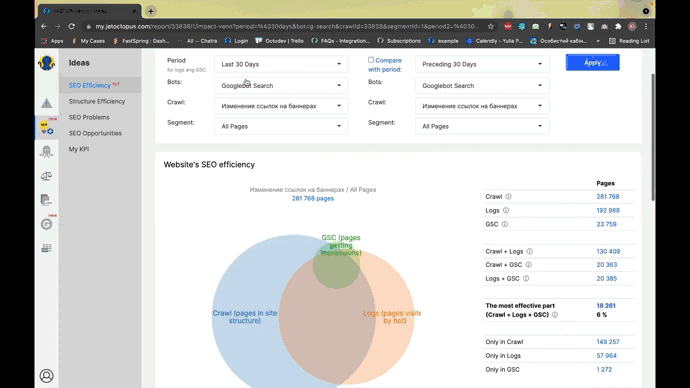Open the Ideas sidebar icon with gear
Screen dimensions: 690x388
46,128
